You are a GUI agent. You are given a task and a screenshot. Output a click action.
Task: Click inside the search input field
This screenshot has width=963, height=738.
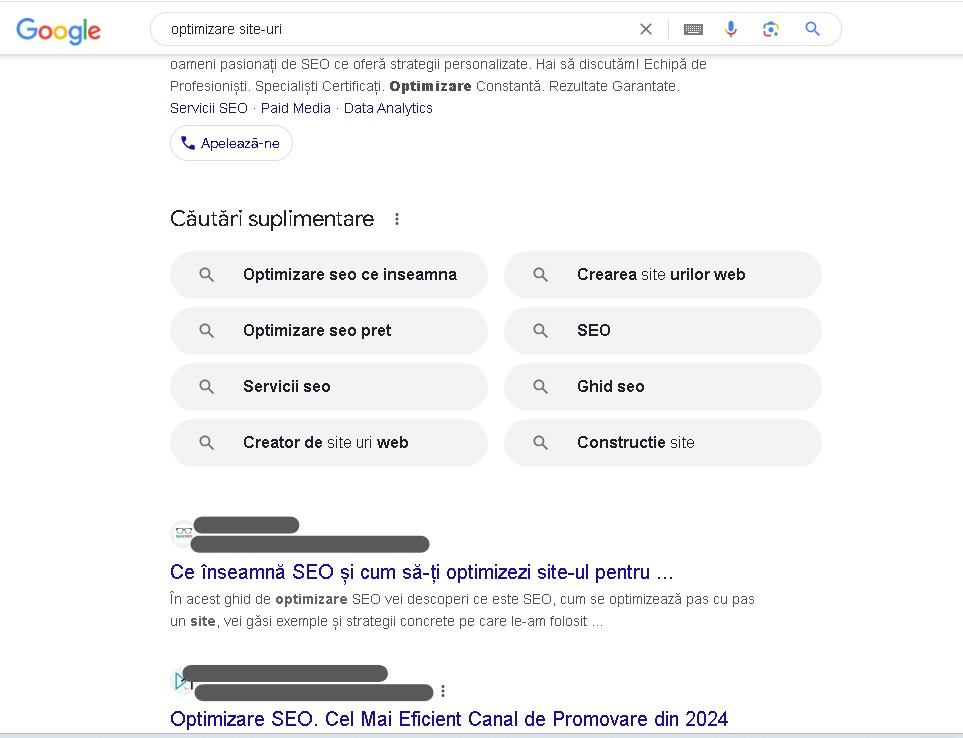[x=400, y=29]
